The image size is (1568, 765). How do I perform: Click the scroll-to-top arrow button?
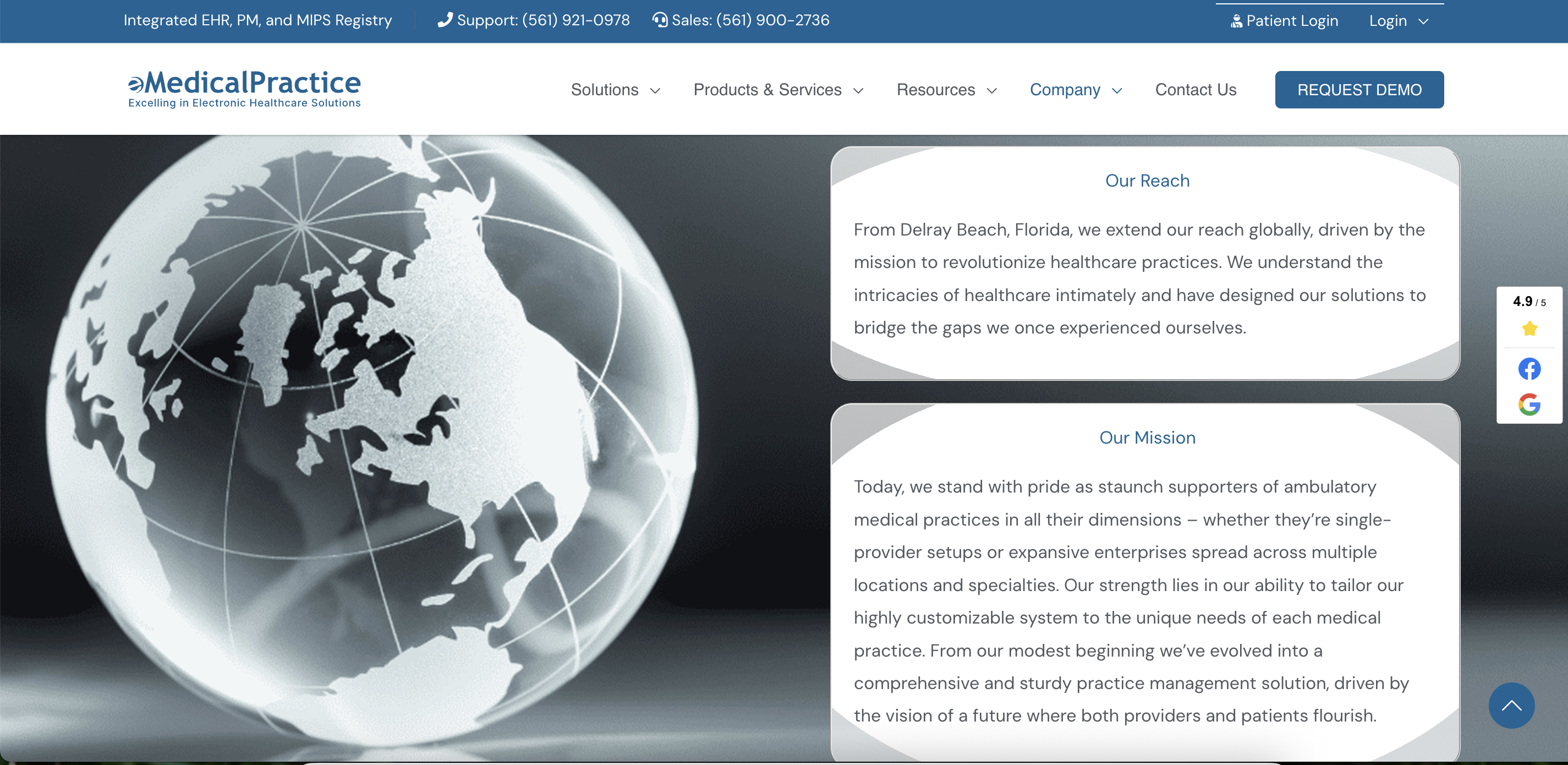(1511, 706)
